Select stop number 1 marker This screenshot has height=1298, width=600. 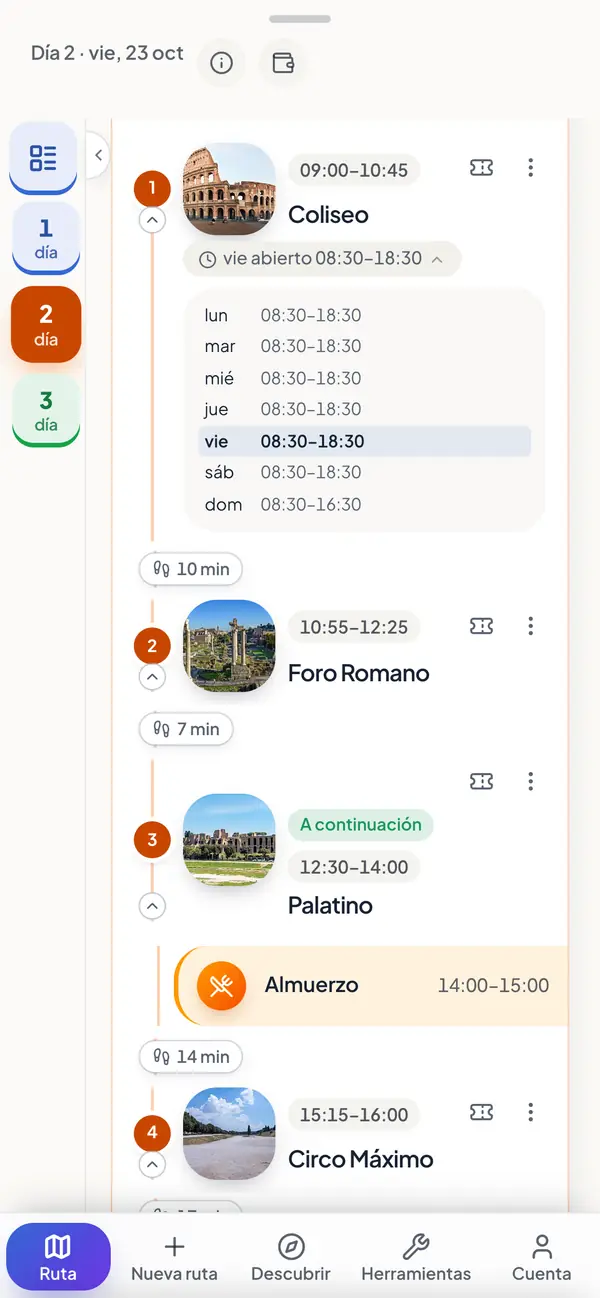[x=152, y=187]
